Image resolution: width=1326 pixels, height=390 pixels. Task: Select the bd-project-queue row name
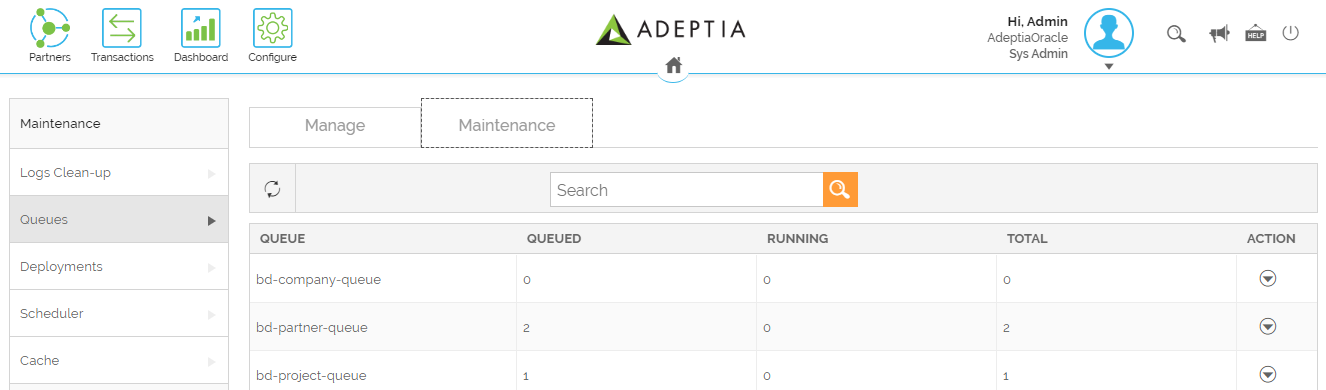click(x=311, y=375)
